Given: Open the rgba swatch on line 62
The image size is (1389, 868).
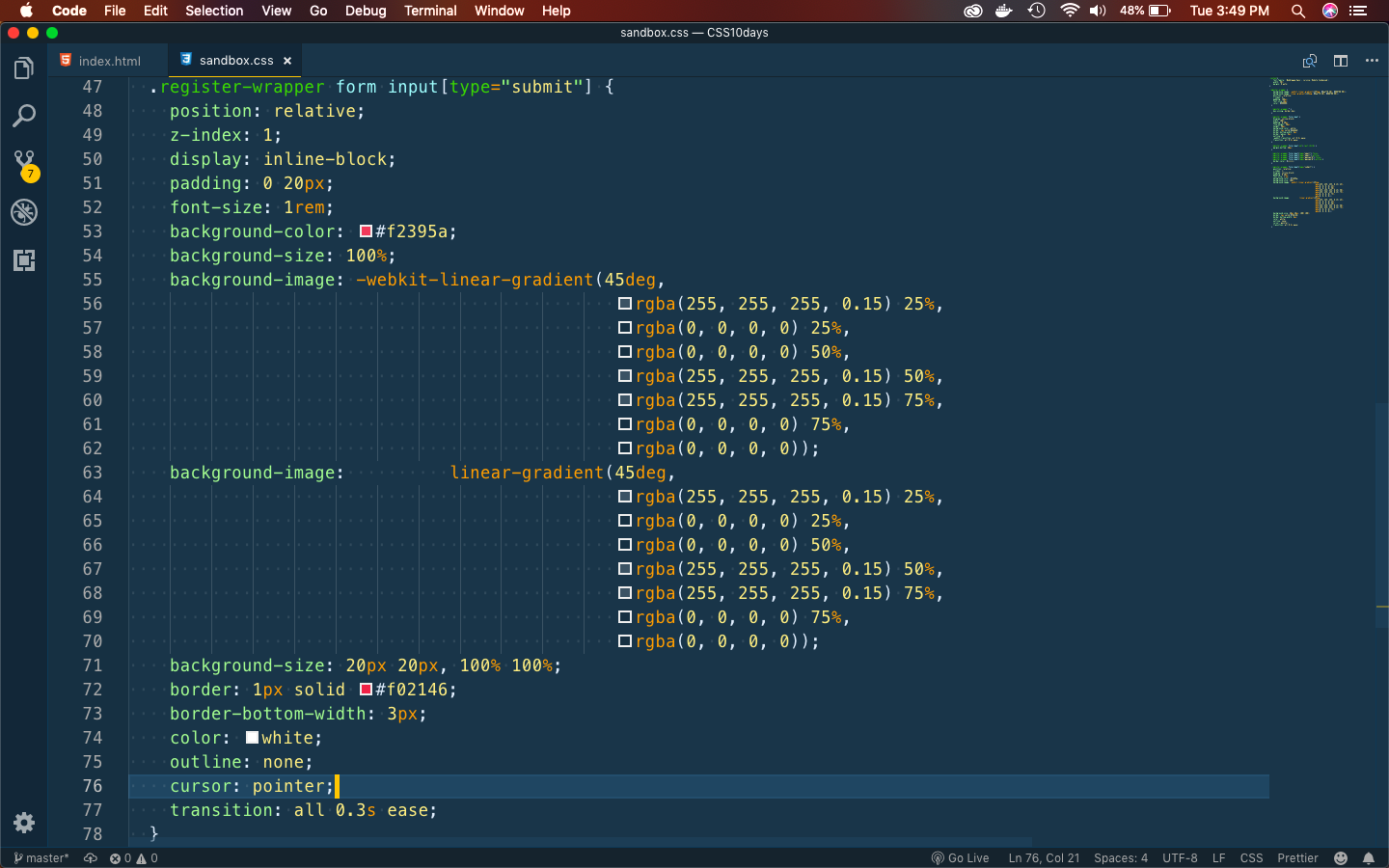Looking at the screenshot, I should [625, 448].
